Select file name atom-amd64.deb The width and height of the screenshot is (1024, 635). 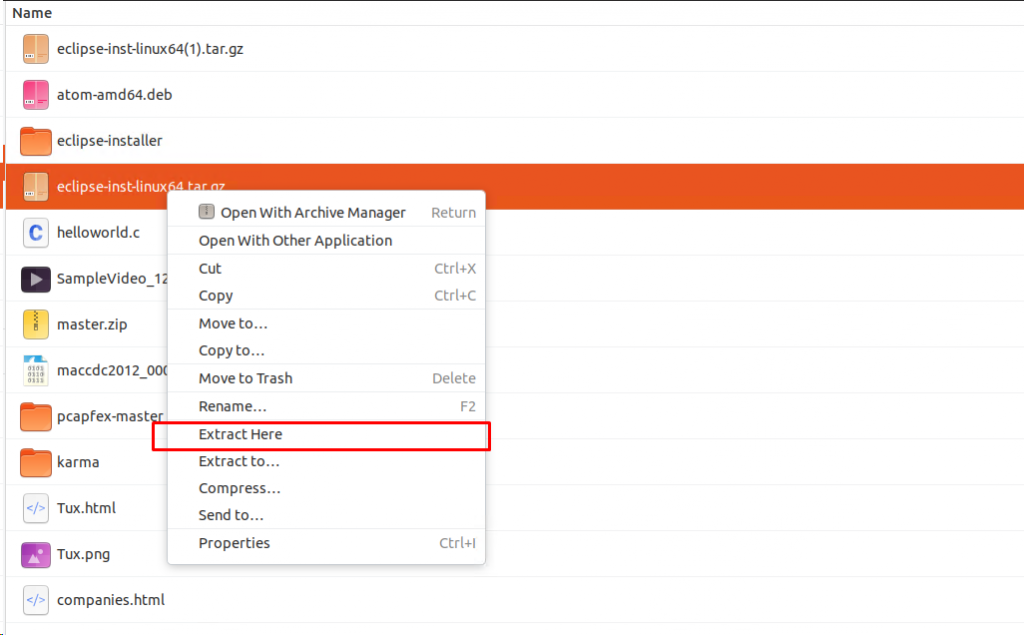(x=114, y=95)
